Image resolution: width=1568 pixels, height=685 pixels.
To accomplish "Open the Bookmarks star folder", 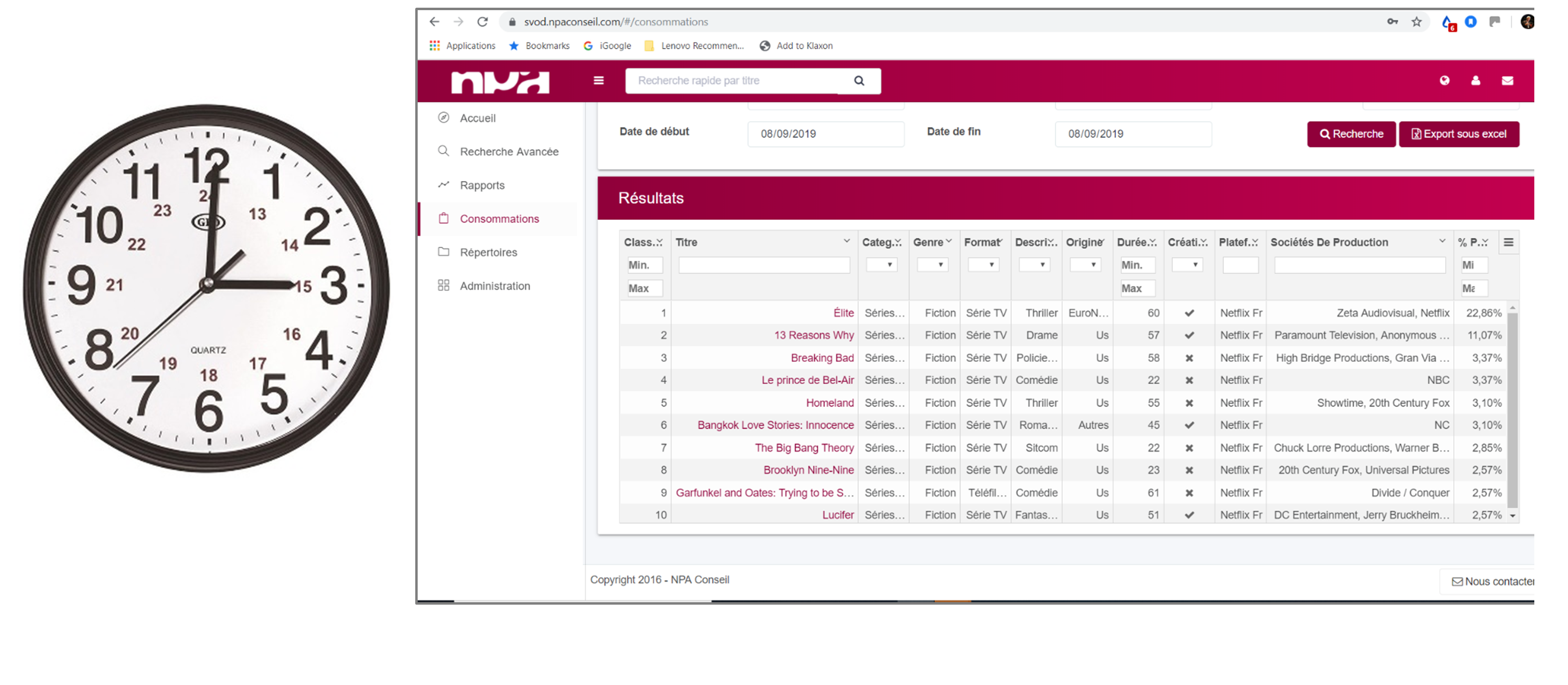I will tap(539, 45).
